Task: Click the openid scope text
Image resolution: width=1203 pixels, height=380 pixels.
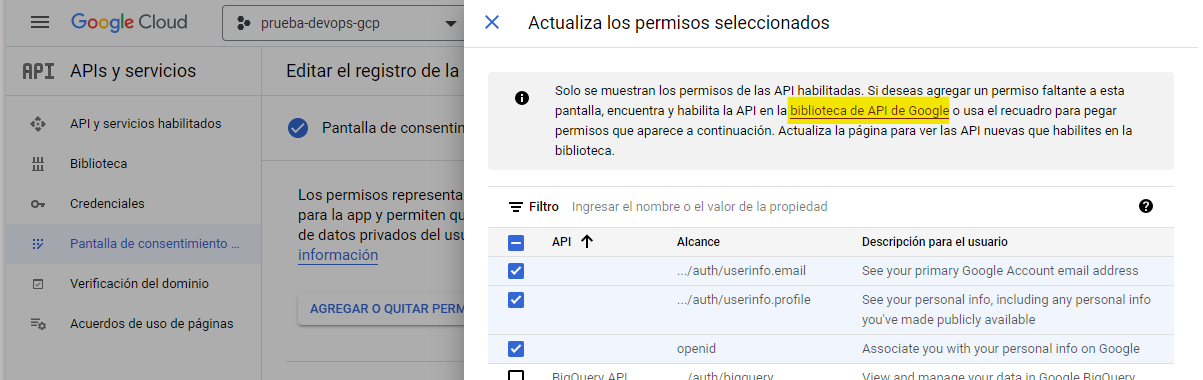Action: pos(696,349)
